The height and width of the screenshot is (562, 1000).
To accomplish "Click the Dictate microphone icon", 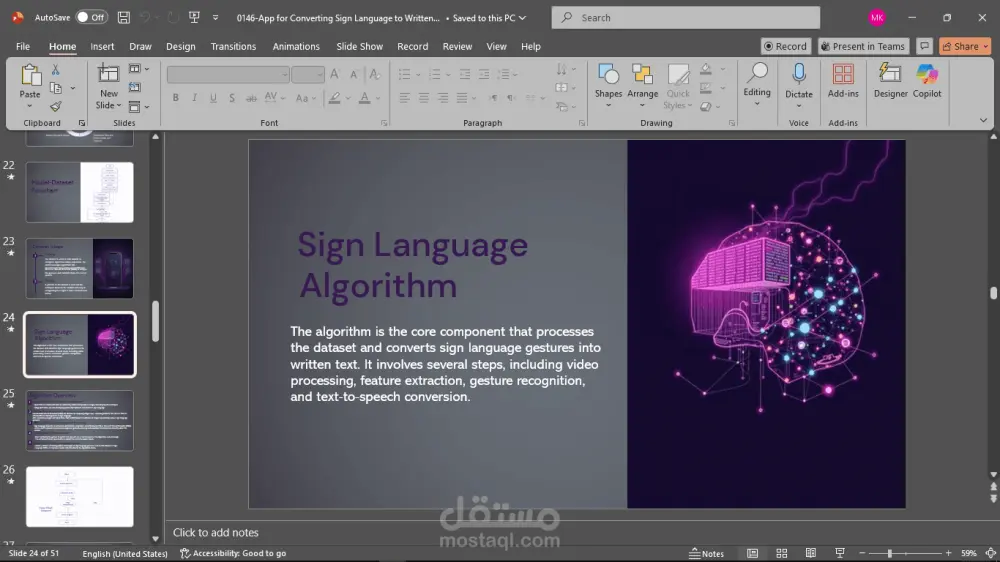I will click(798, 74).
